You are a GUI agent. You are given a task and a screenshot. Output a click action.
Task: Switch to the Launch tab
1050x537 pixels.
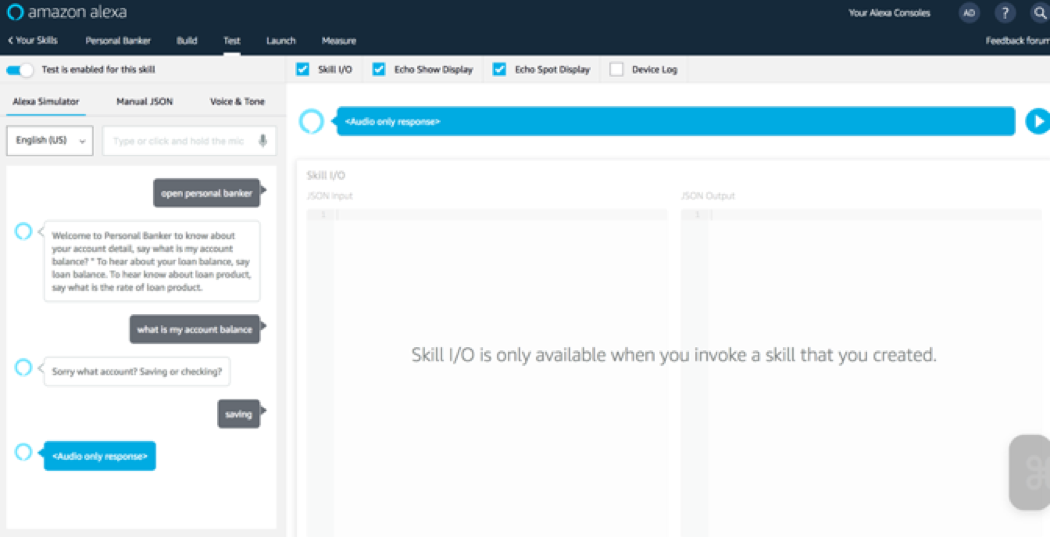coord(281,41)
